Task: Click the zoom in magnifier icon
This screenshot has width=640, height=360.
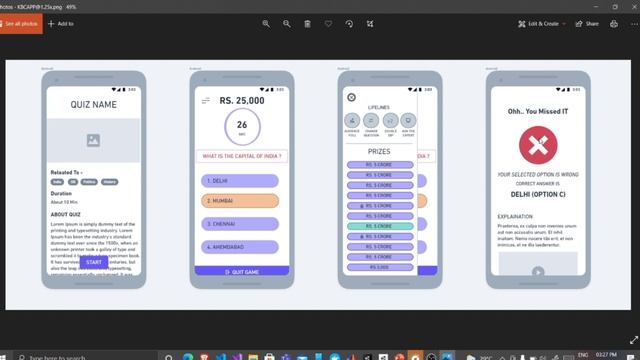Action: click(266, 24)
